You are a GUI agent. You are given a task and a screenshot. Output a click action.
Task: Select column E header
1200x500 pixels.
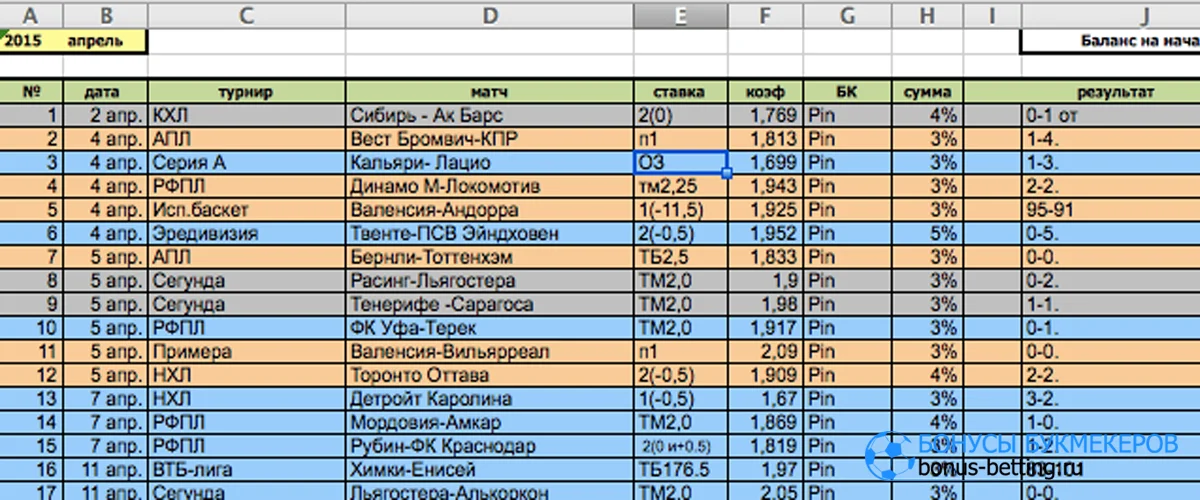680,15
